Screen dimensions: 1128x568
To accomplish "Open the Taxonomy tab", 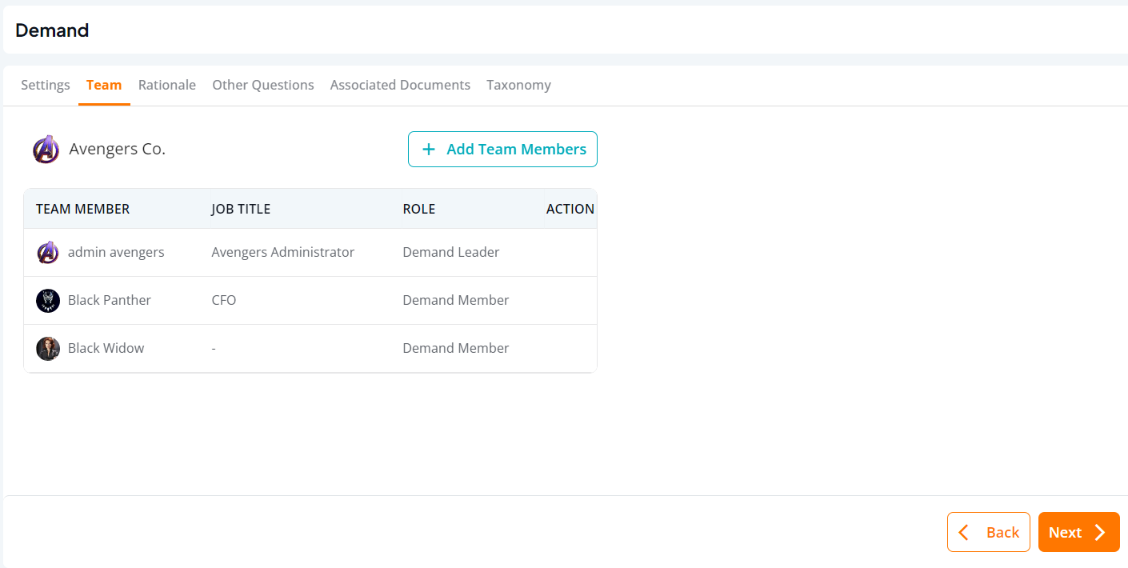I will click(x=519, y=85).
